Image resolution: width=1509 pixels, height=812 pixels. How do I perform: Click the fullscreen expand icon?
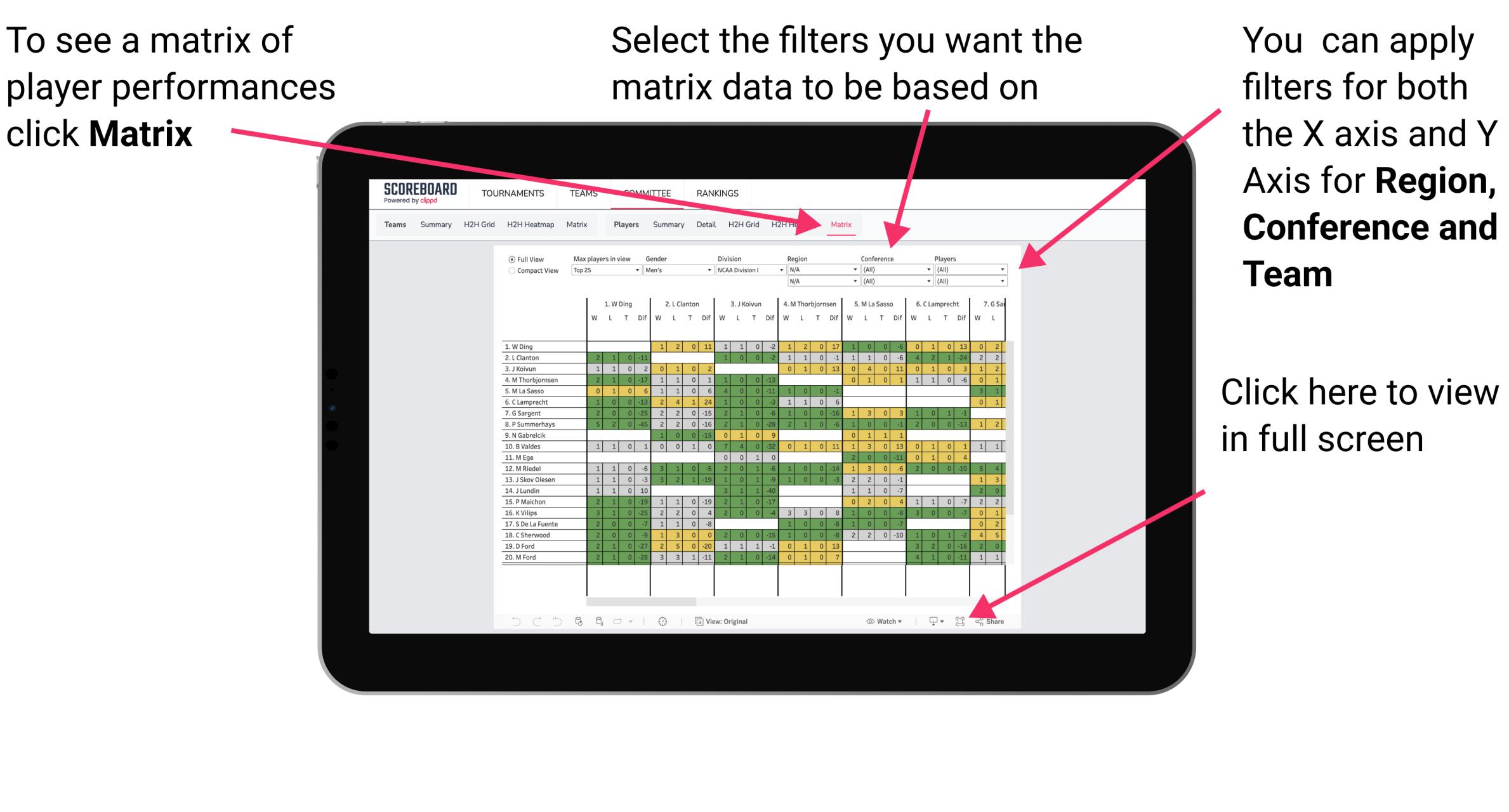[x=961, y=621]
